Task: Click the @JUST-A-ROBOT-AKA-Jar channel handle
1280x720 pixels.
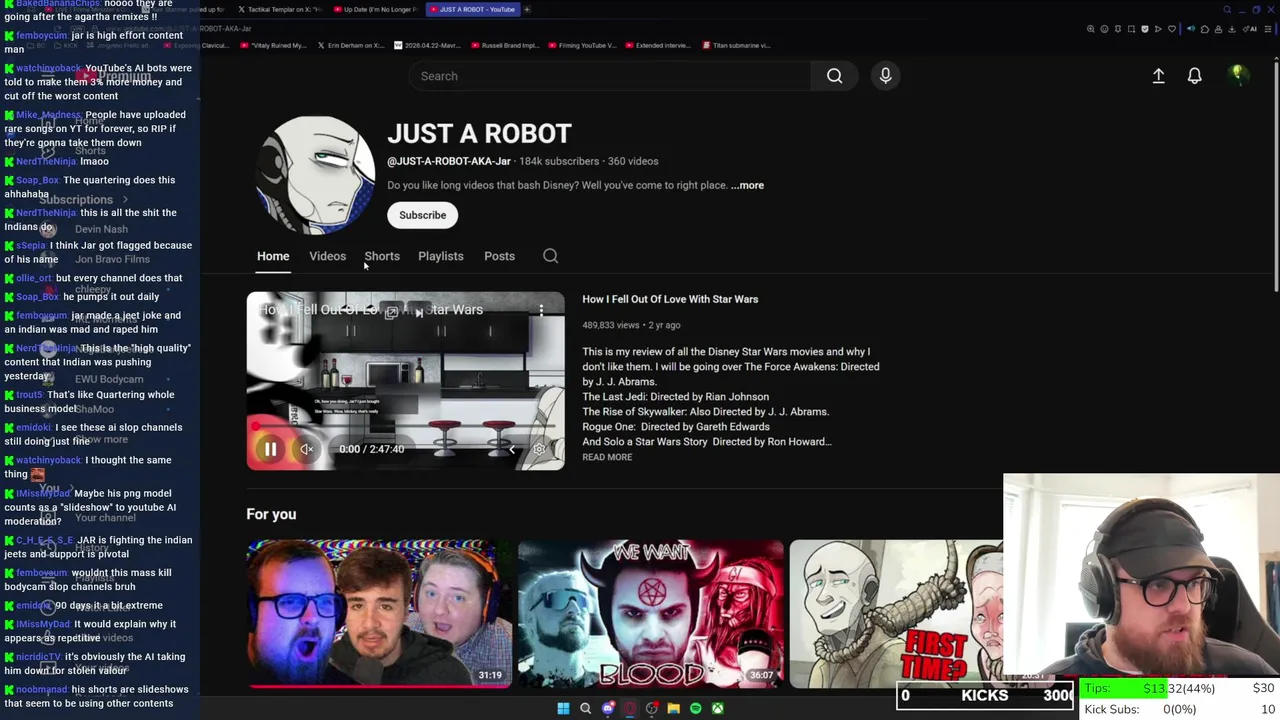Action: (x=449, y=161)
